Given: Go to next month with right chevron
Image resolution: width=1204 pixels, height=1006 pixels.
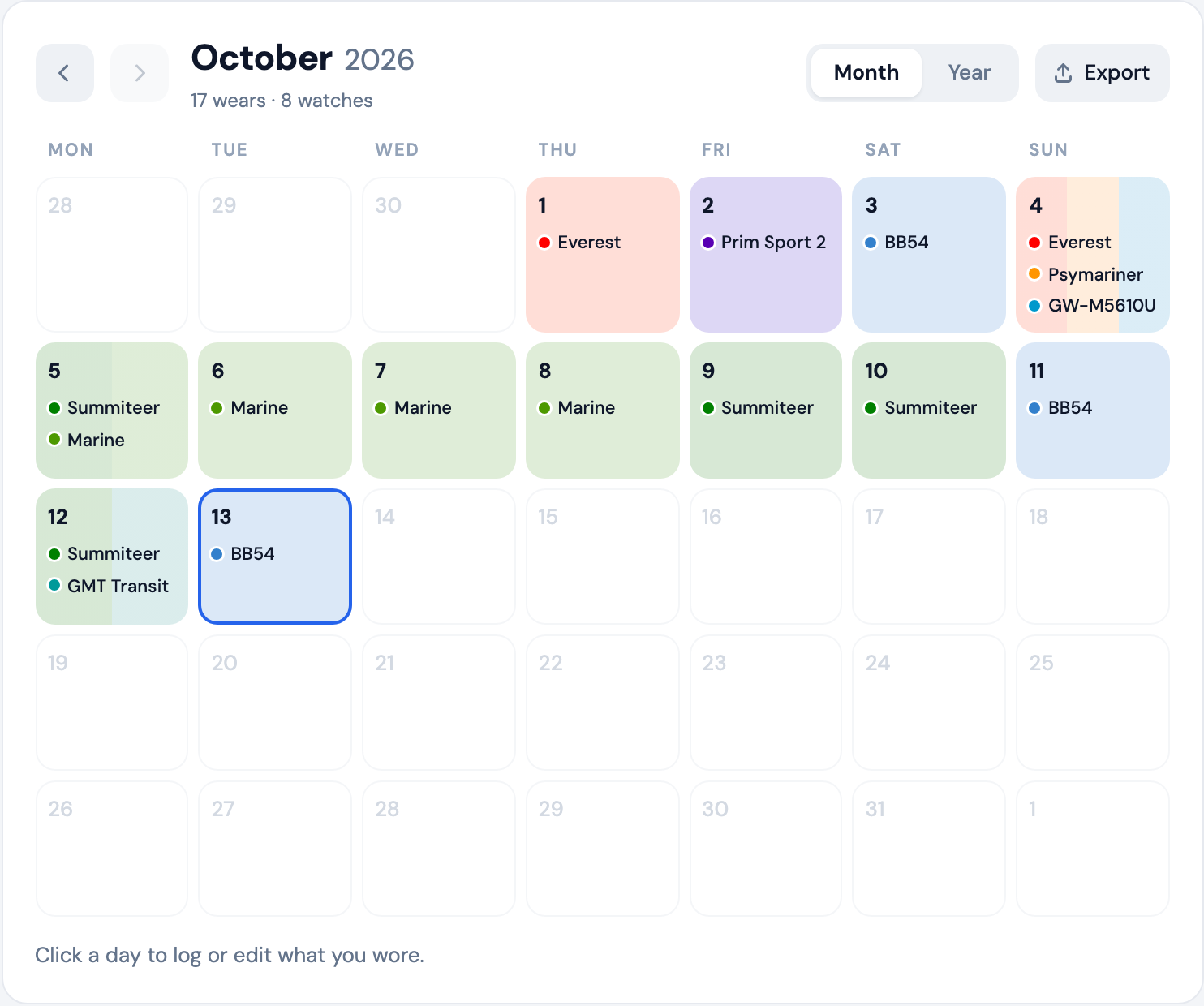Looking at the screenshot, I should pos(140,73).
